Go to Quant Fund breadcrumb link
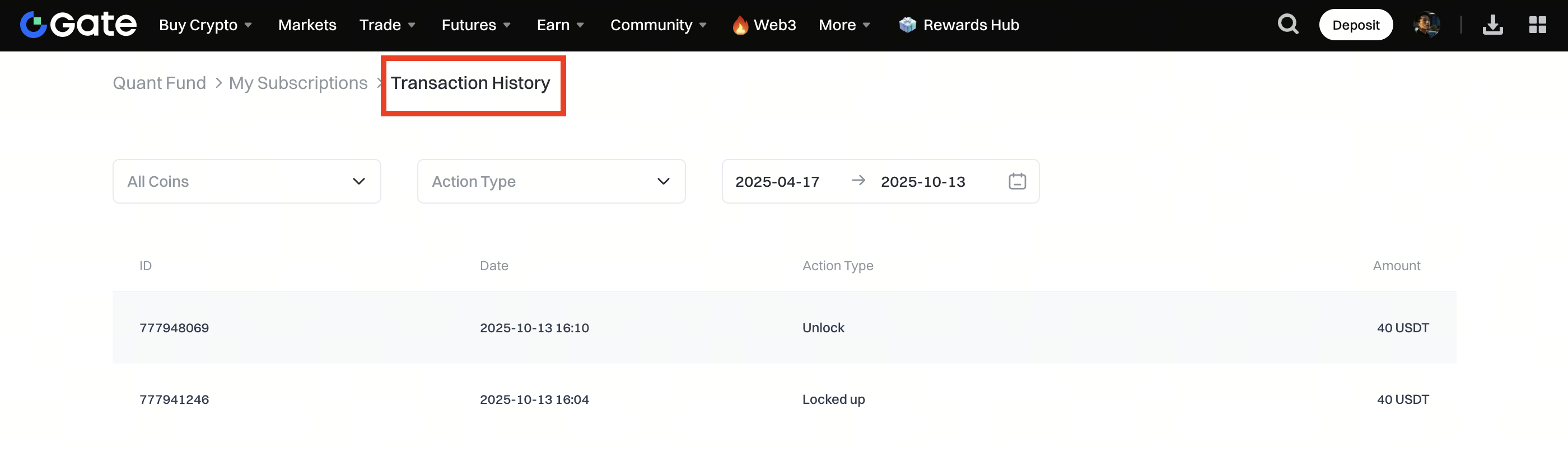This screenshot has width=1568, height=452. tap(160, 83)
